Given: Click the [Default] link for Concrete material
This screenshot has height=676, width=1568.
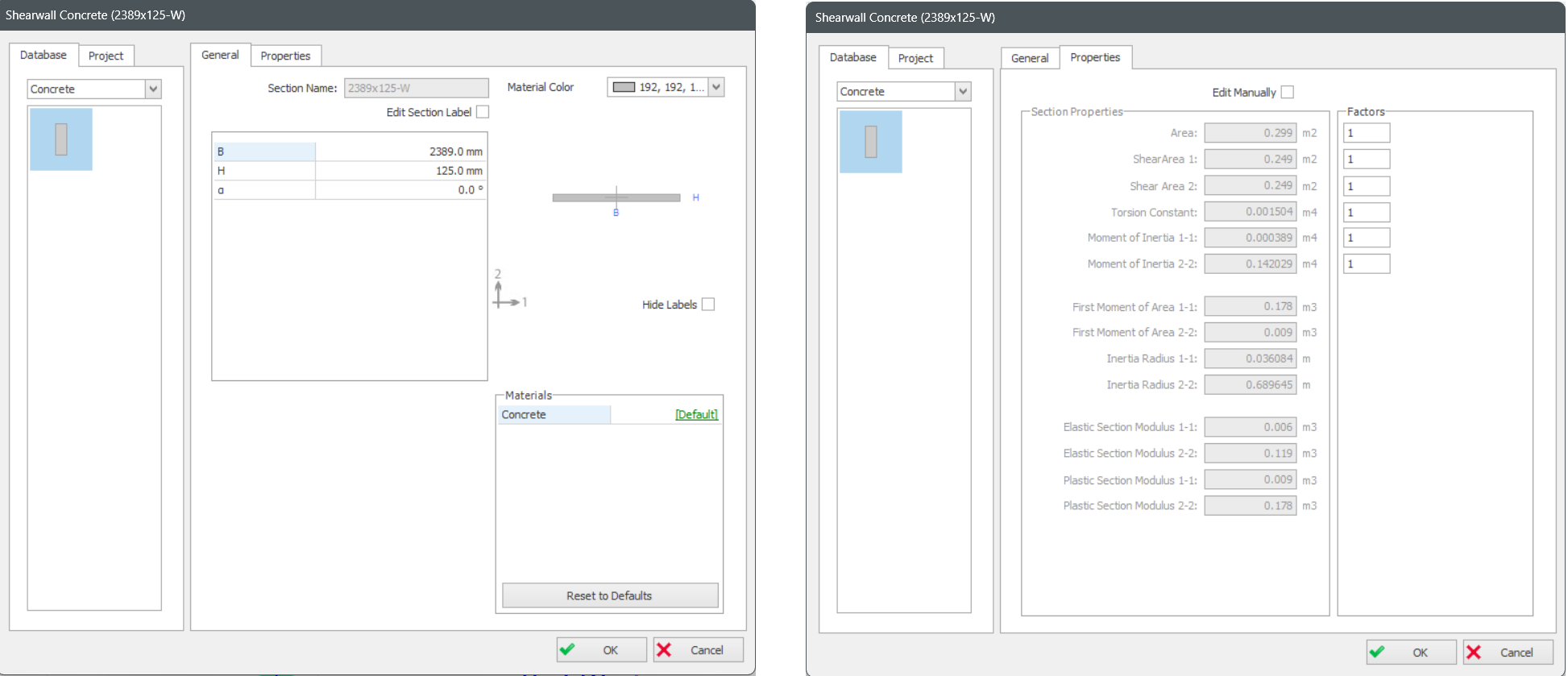Looking at the screenshot, I should point(696,415).
